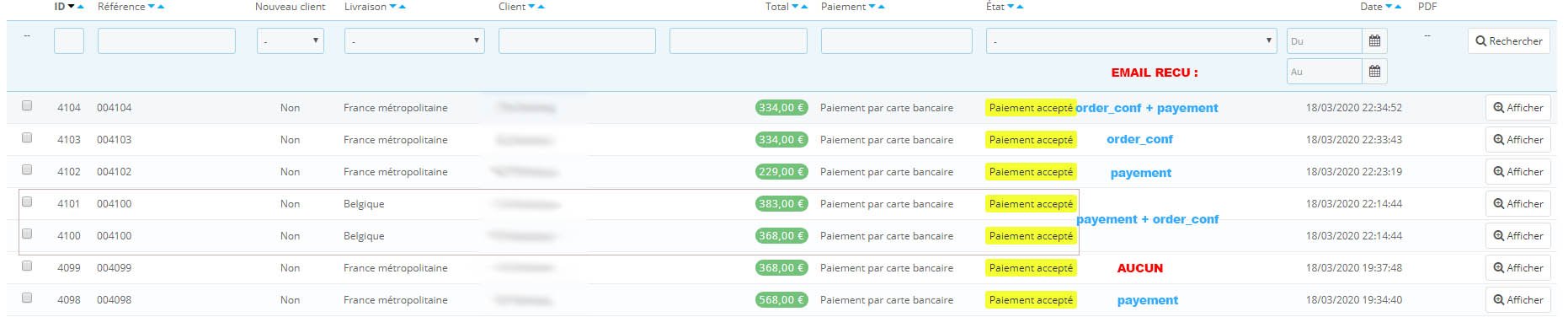Click Paiement accepté status for order 4099
This screenshot has width=1568, height=317.
(x=1031, y=268)
